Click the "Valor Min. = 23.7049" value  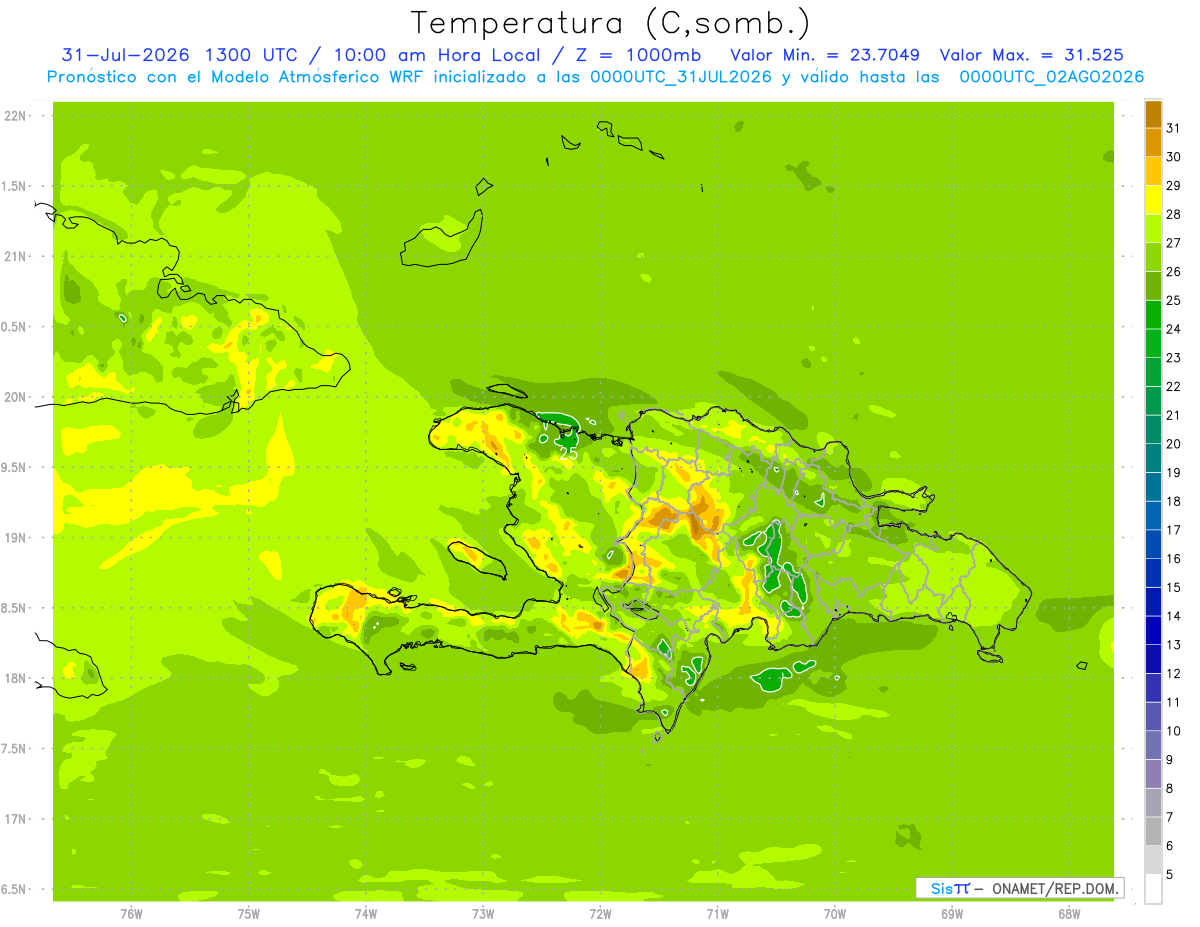[x=825, y=54]
